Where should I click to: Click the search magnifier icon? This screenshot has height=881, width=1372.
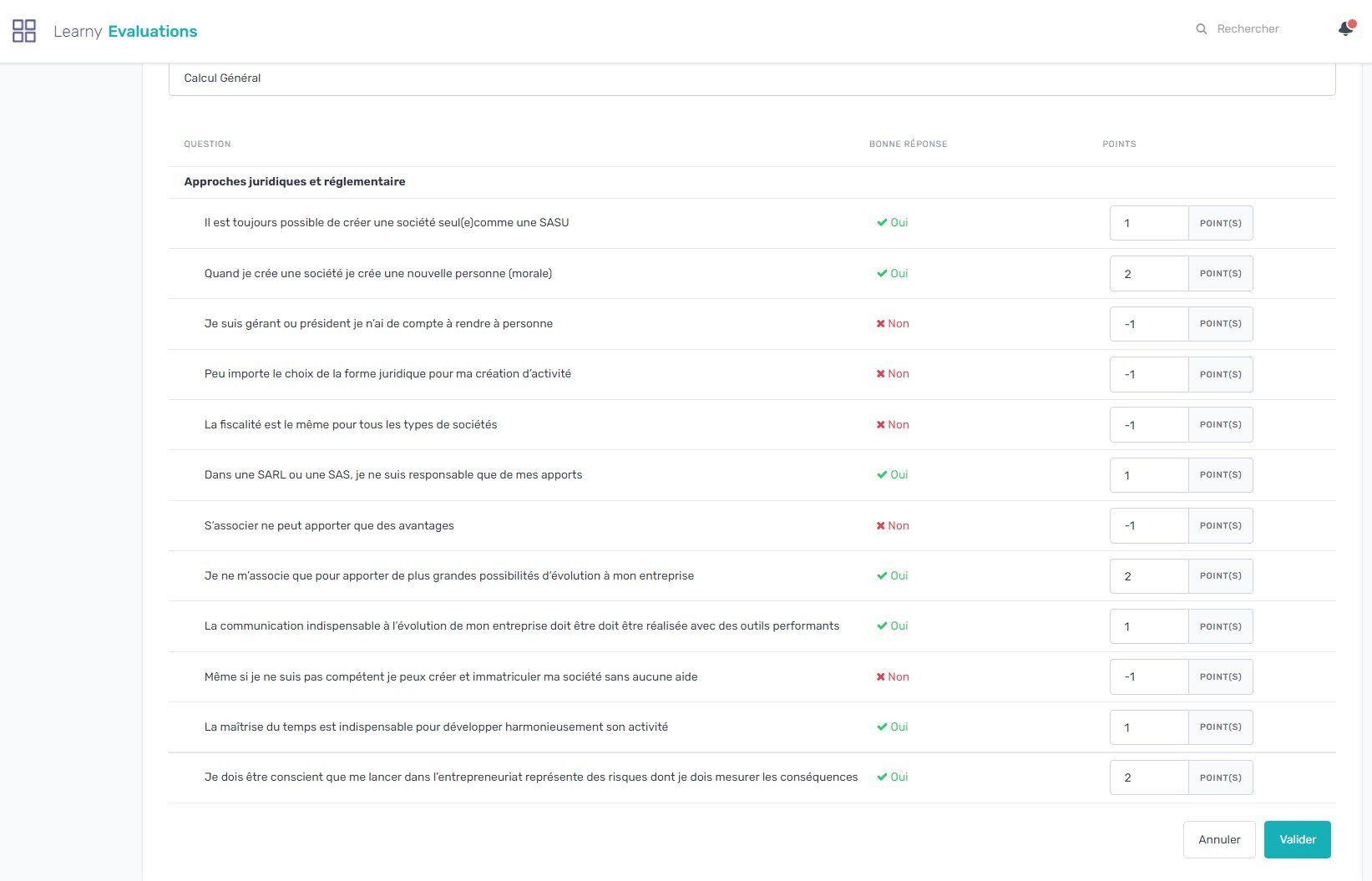[1201, 29]
